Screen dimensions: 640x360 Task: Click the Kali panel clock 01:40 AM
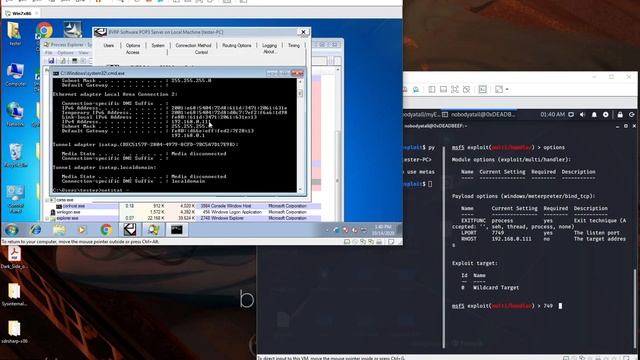552,115
